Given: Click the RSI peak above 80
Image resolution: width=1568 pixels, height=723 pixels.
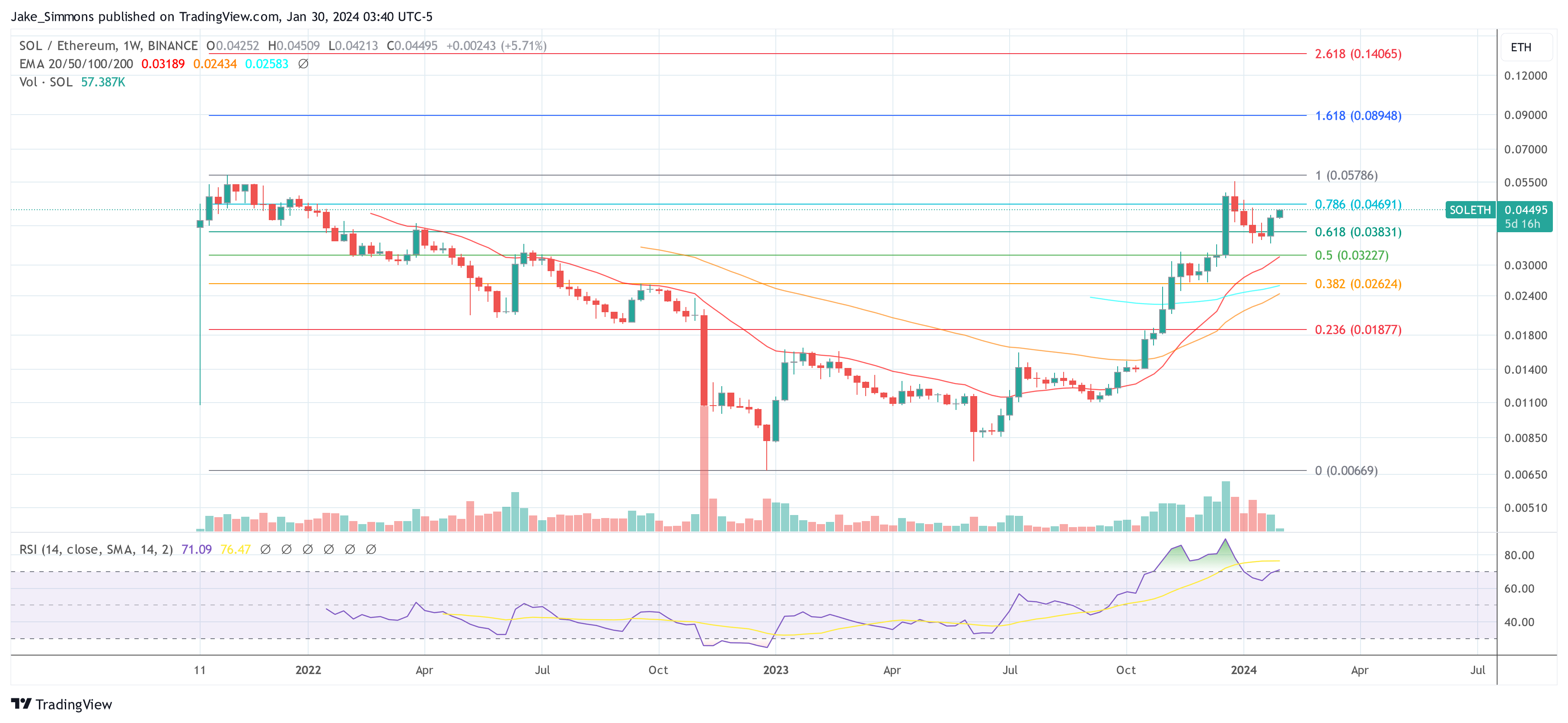Looking at the screenshot, I should (x=1225, y=540).
